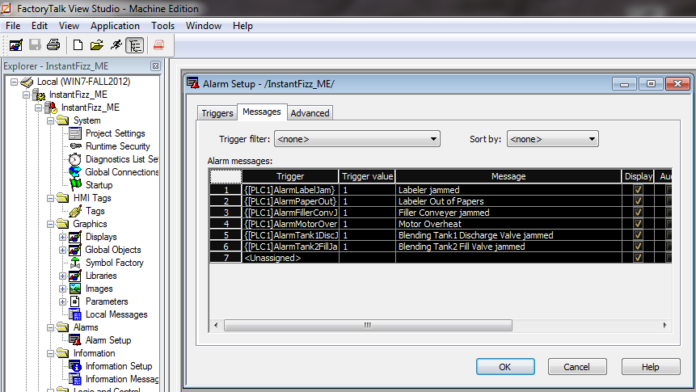The image size is (696, 392).
Task: Select Runtime Security key icon
Action: pyautogui.click(x=75, y=146)
